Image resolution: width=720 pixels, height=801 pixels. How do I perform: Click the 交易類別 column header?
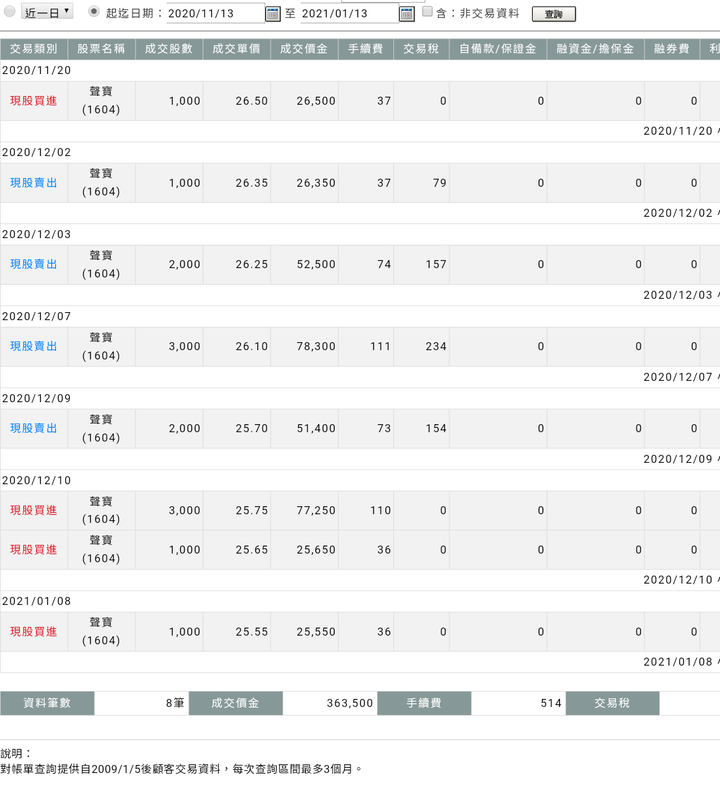(x=34, y=49)
